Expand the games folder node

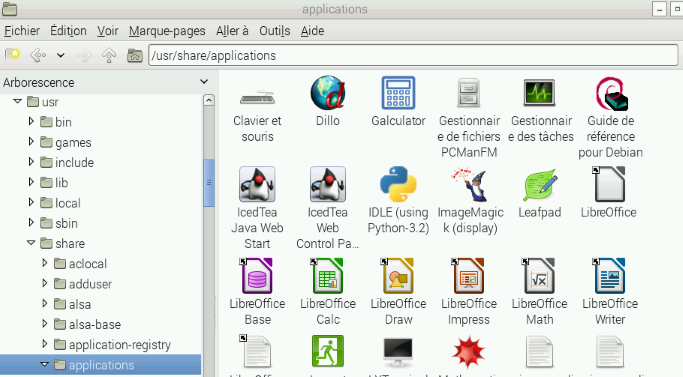(x=31, y=141)
